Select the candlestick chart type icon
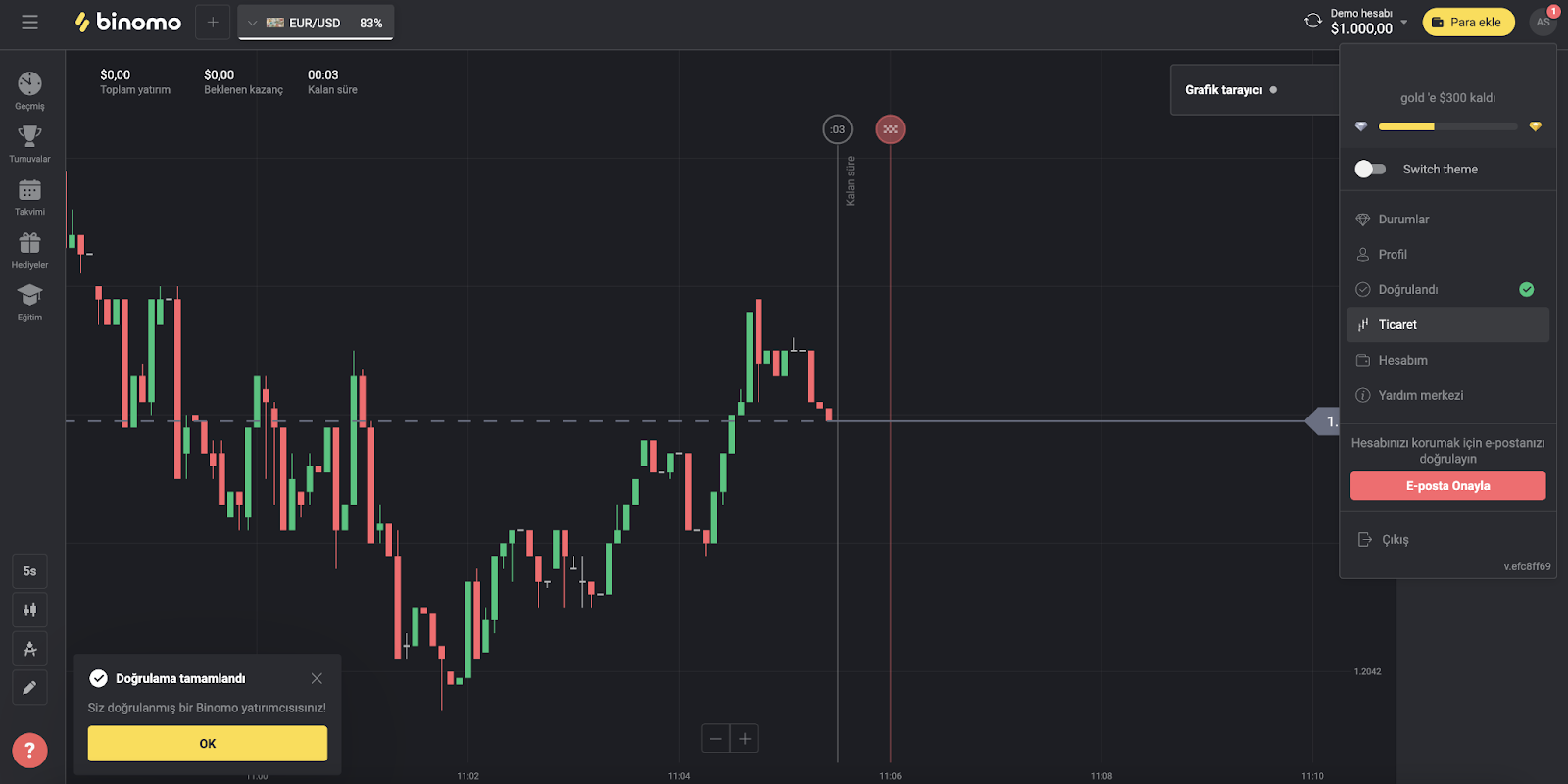The image size is (1568, 784). [29, 610]
